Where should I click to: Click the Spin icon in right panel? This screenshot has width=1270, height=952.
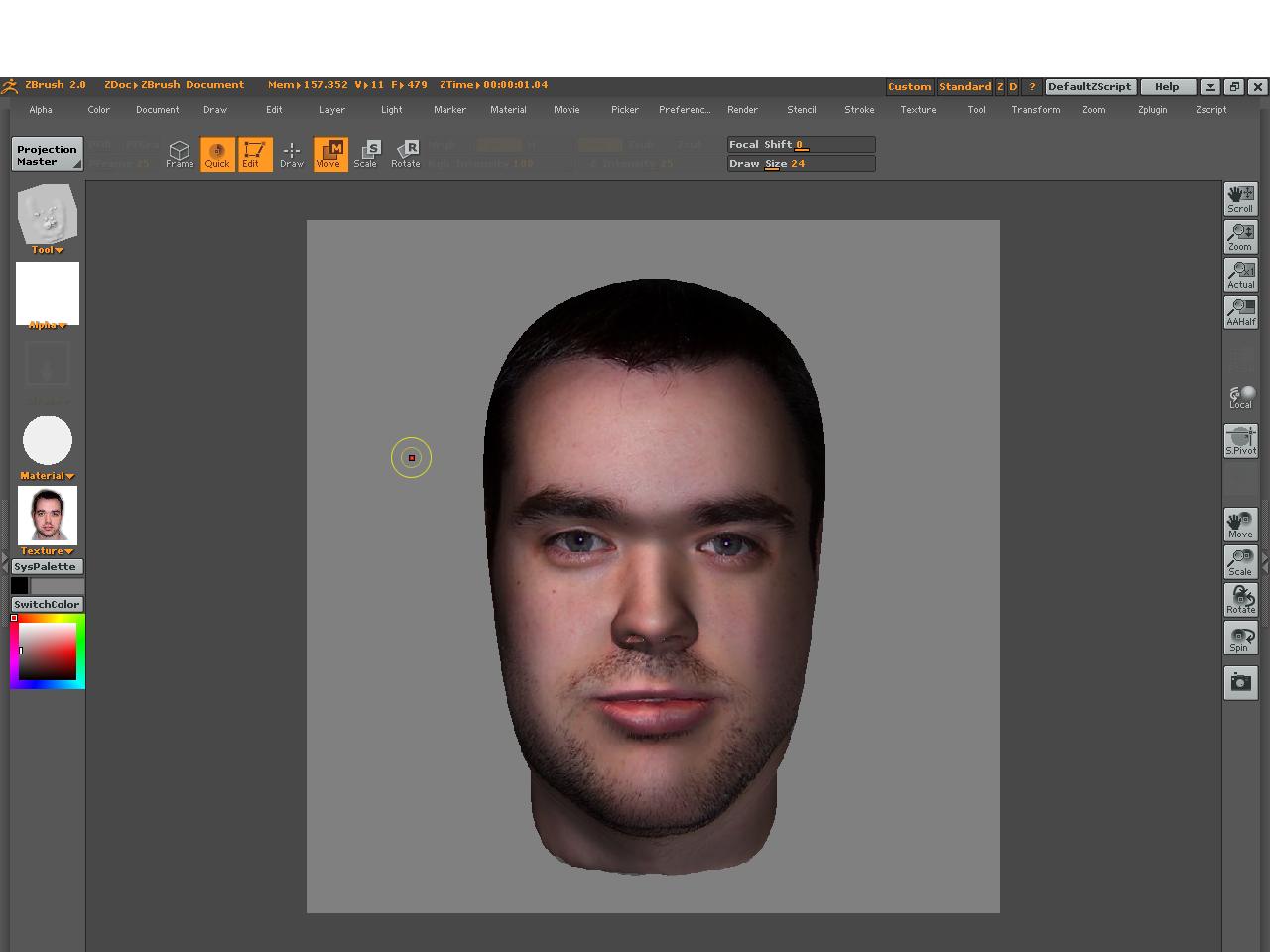click(1240, 638)
